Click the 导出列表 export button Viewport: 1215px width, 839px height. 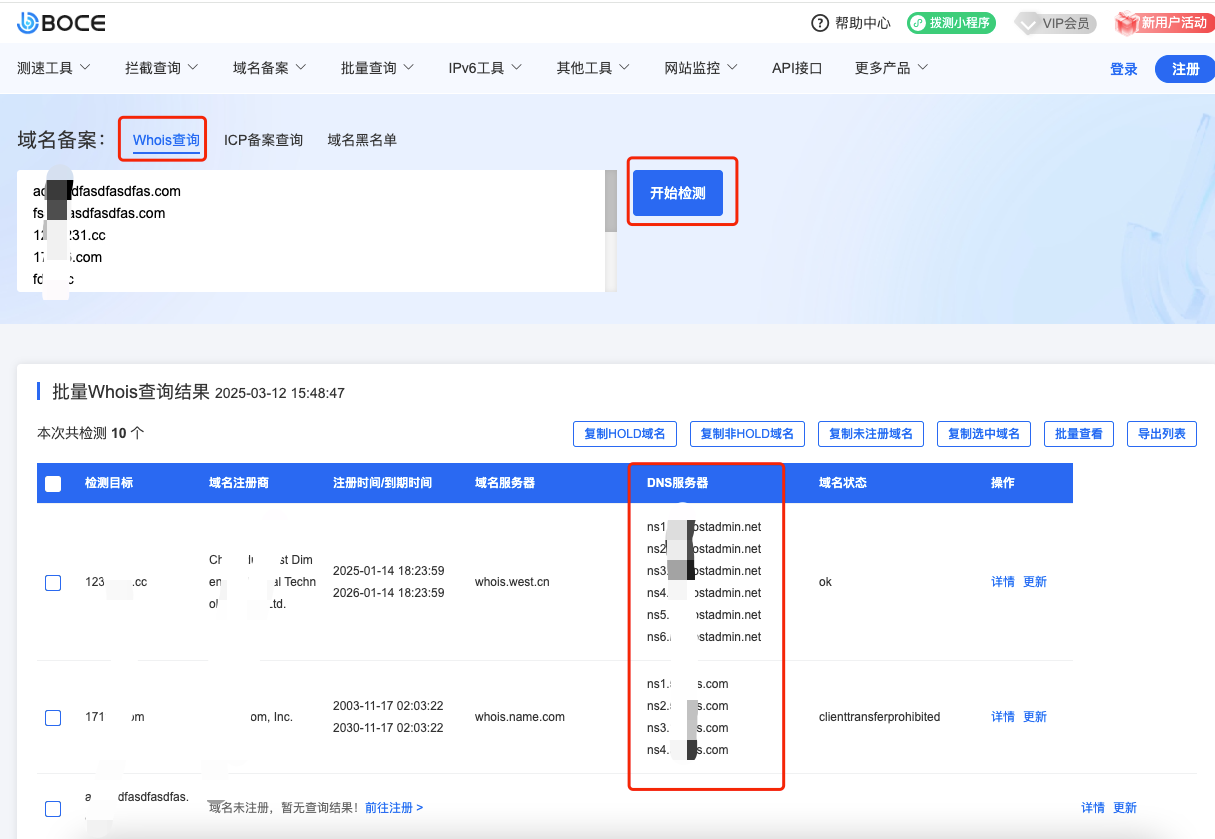pyautogui.click(x=1161, y=434)
